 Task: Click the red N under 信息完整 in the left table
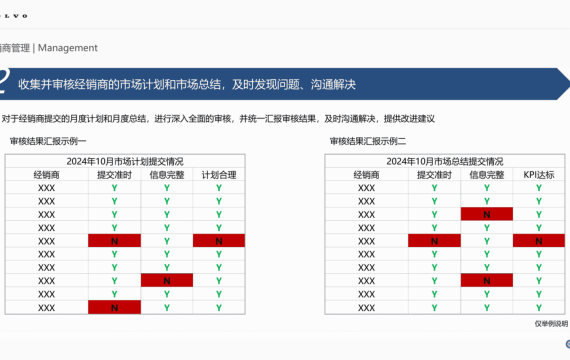point(167,280)
